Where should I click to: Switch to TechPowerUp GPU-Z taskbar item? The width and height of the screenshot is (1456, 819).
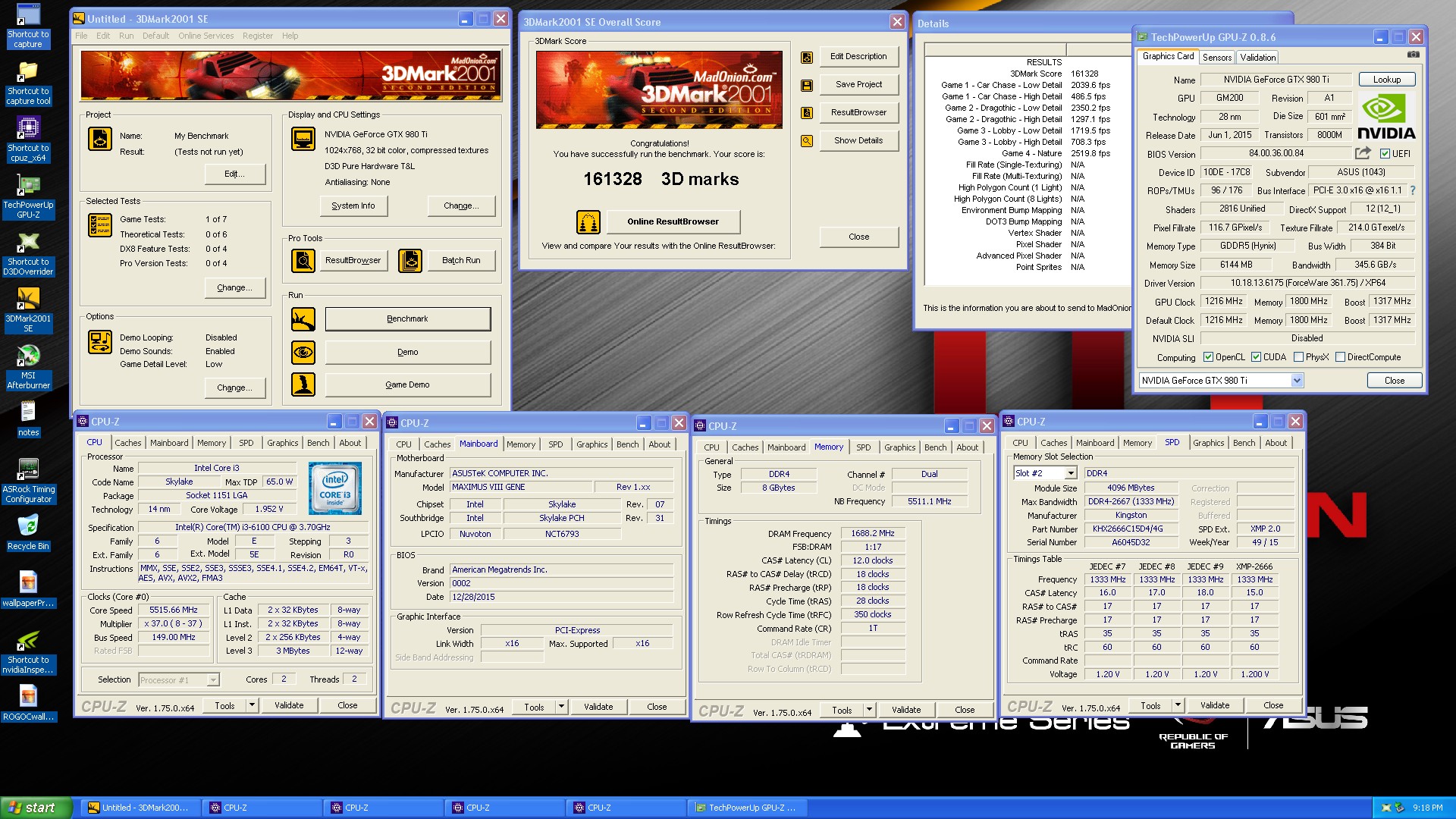746,808
